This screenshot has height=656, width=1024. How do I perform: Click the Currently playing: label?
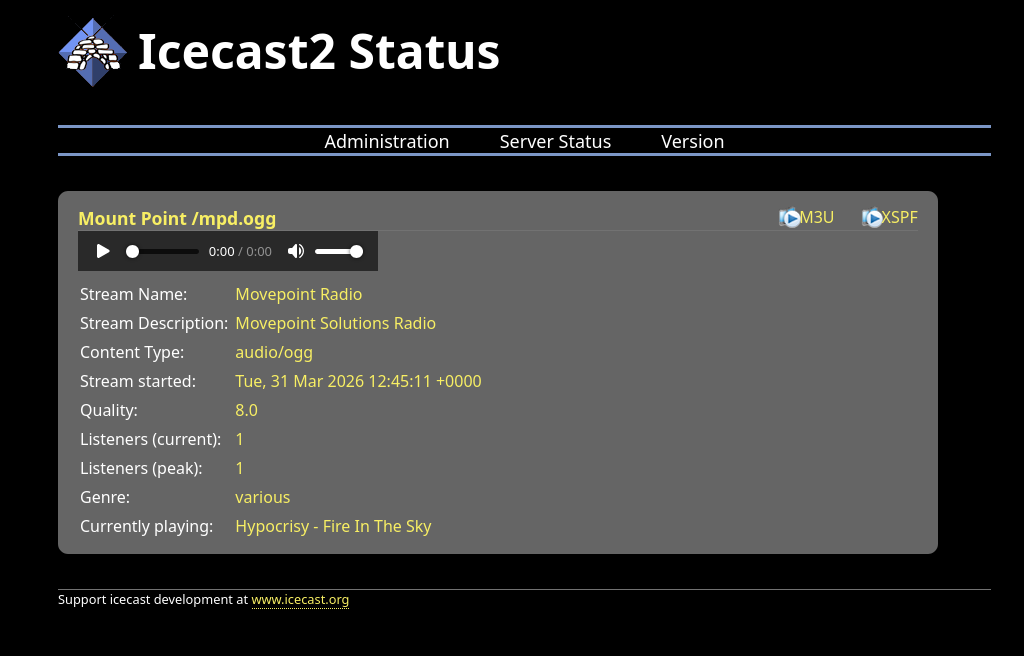tap(146, 527)
